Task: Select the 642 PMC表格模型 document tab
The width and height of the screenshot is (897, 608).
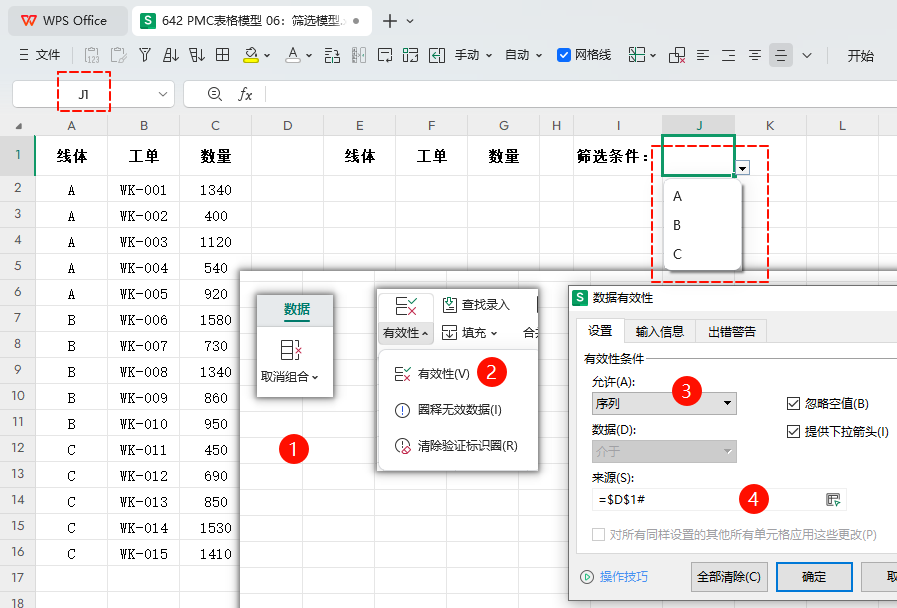Action: click(252, 21)
